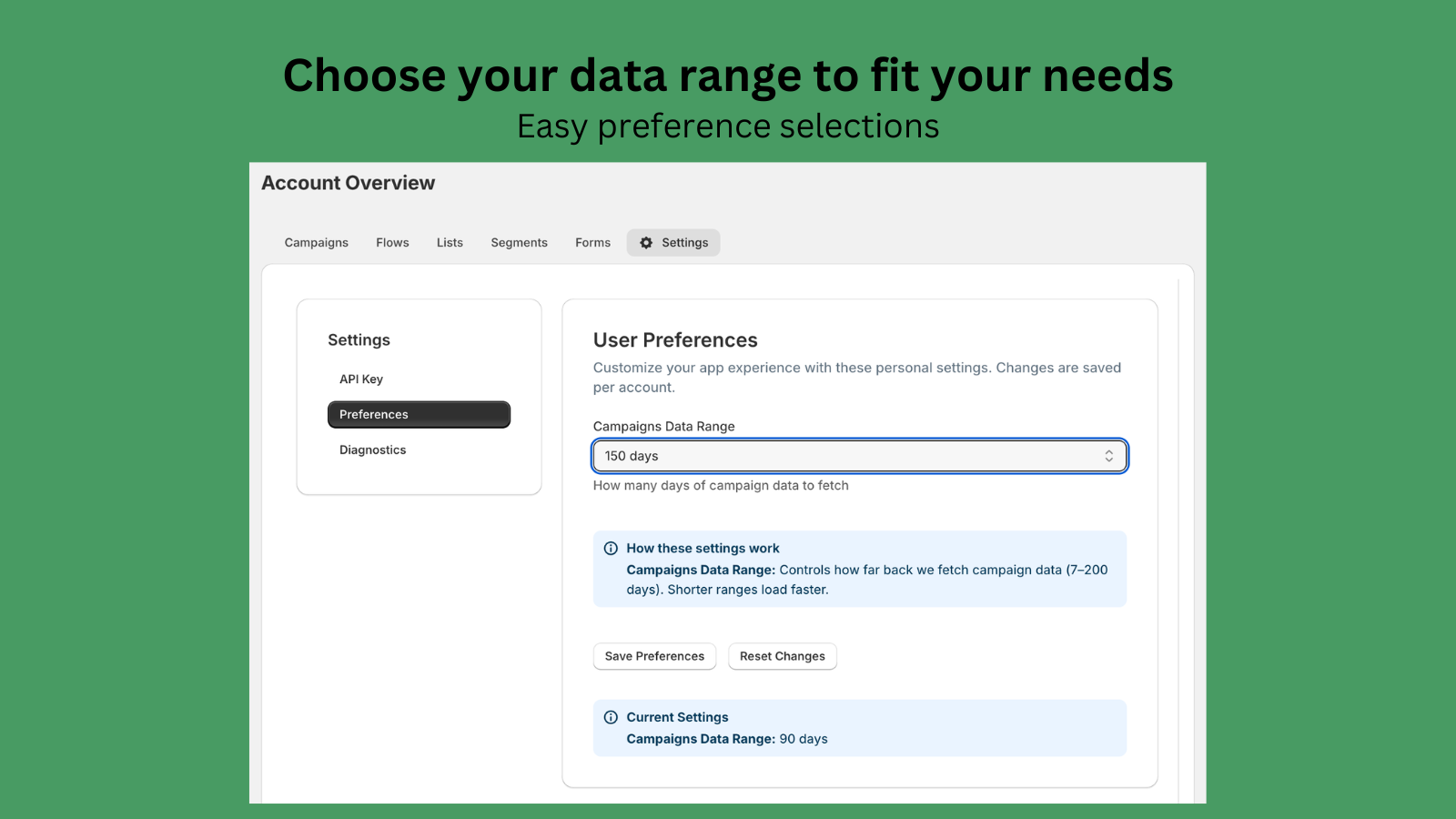Select API Key in the Settings sidebar
The image size is (1456, 819).
click(x=360, y=379)
